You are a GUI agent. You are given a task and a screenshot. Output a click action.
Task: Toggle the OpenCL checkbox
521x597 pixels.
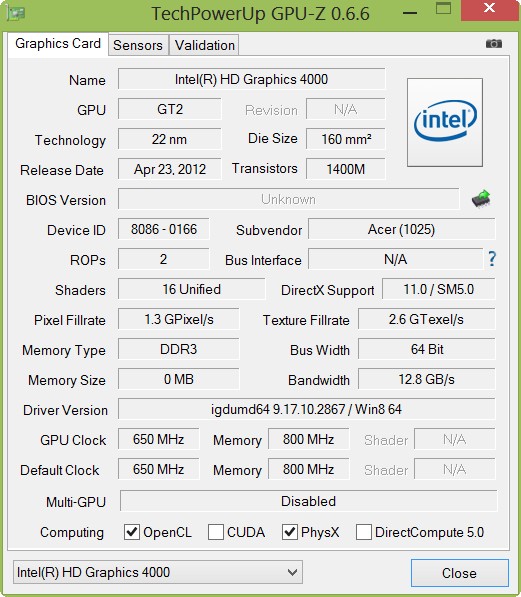[132, 532]
